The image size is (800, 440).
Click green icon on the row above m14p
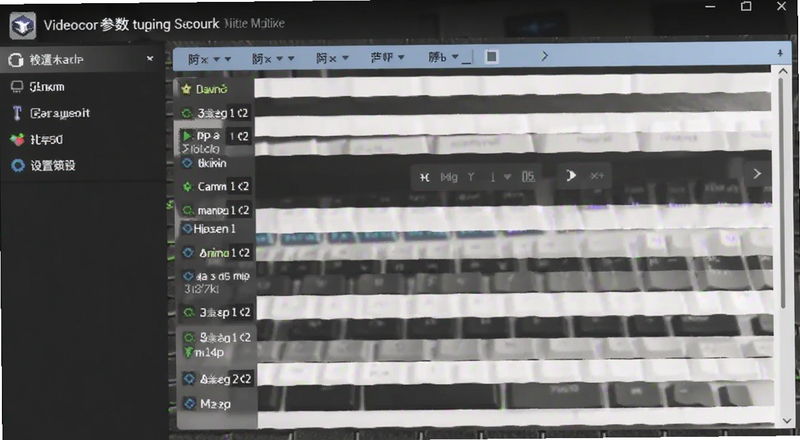tap(189, 337)
